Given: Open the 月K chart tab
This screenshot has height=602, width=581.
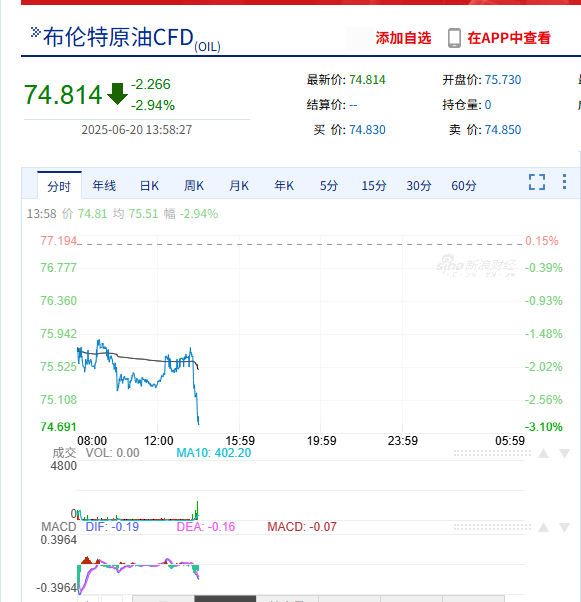Looking at the screenshot, I should pos(239,186).
